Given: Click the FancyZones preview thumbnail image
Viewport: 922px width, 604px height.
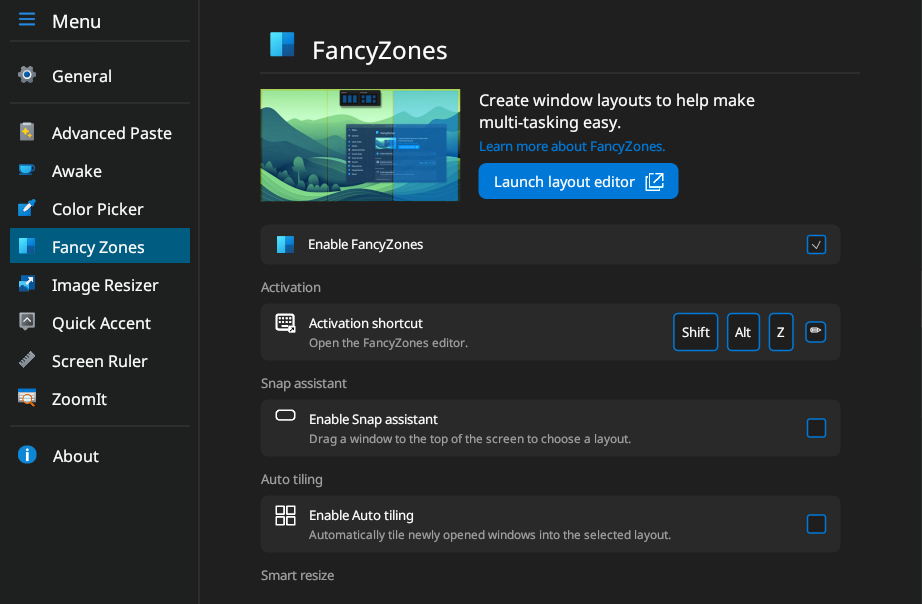Looking at the screenshot, I should [360, 145].
